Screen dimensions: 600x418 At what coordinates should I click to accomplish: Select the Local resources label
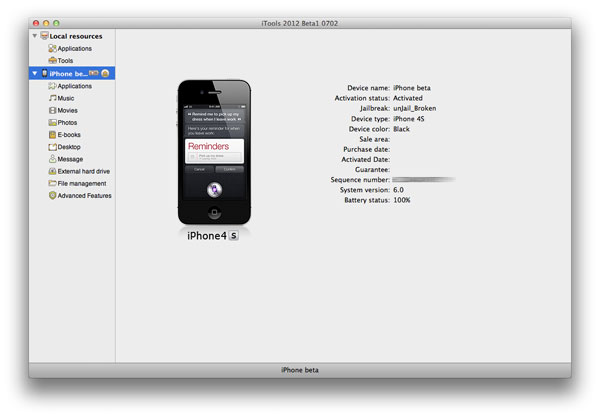tap(76, 36)
